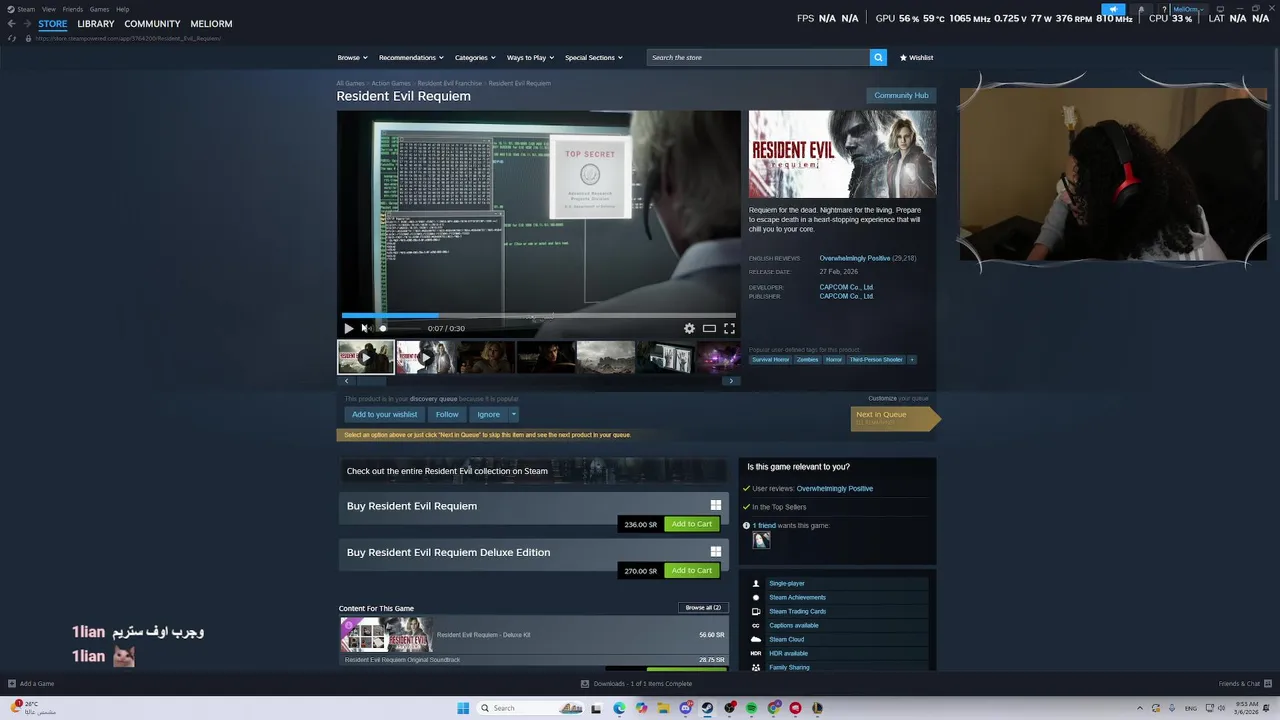1280x720 pixels.
Task: Open Spotify from the taskbar
Action: click(751, 708)
